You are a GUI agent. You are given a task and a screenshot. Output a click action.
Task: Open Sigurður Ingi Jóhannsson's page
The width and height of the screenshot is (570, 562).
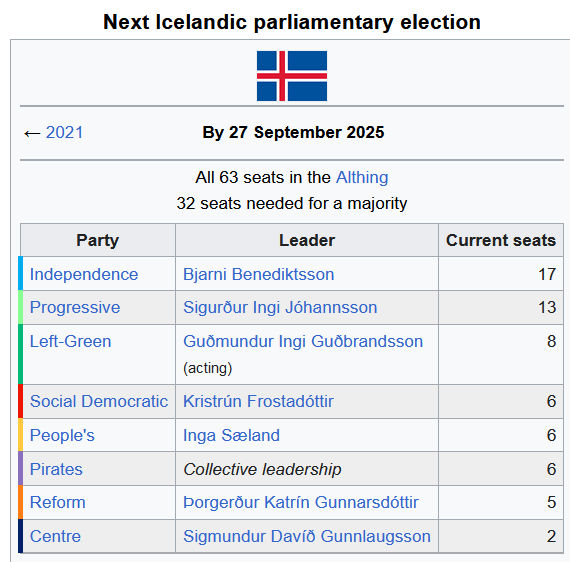(x=280, y=308)
